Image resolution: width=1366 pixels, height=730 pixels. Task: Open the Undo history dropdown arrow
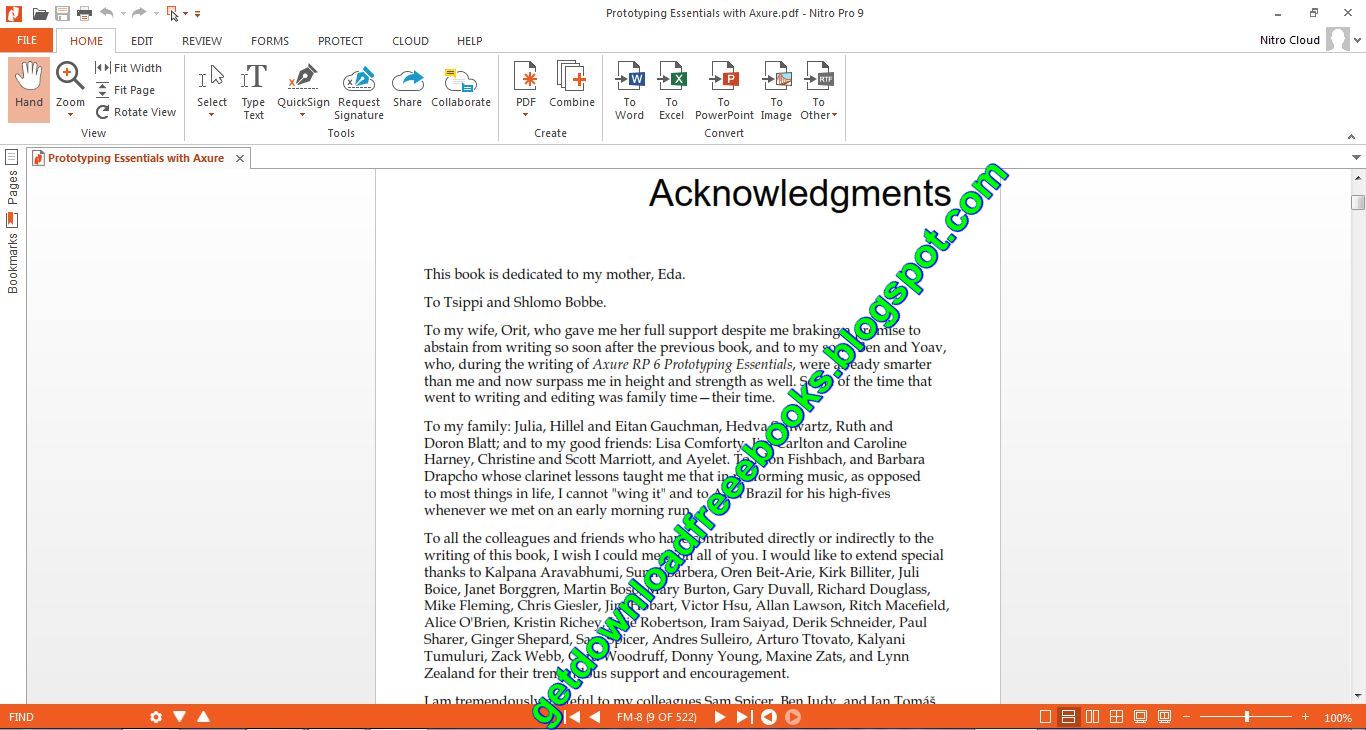pyautogui.click(x=123, y=14)
